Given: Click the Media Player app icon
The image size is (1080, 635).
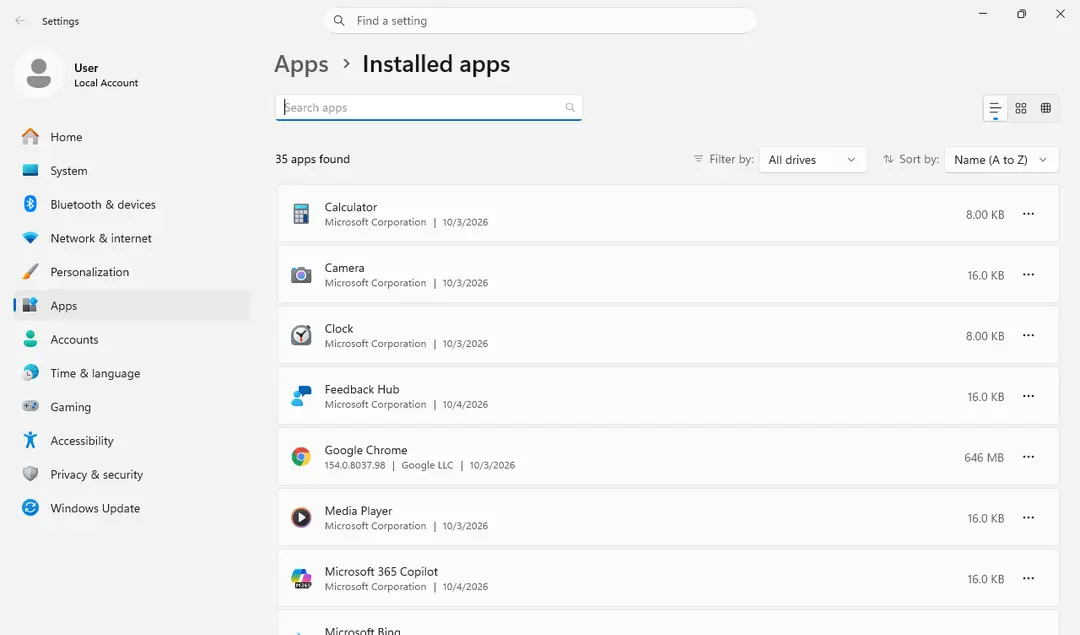Looking at the screenshot, I should click(x=301, y=517).
